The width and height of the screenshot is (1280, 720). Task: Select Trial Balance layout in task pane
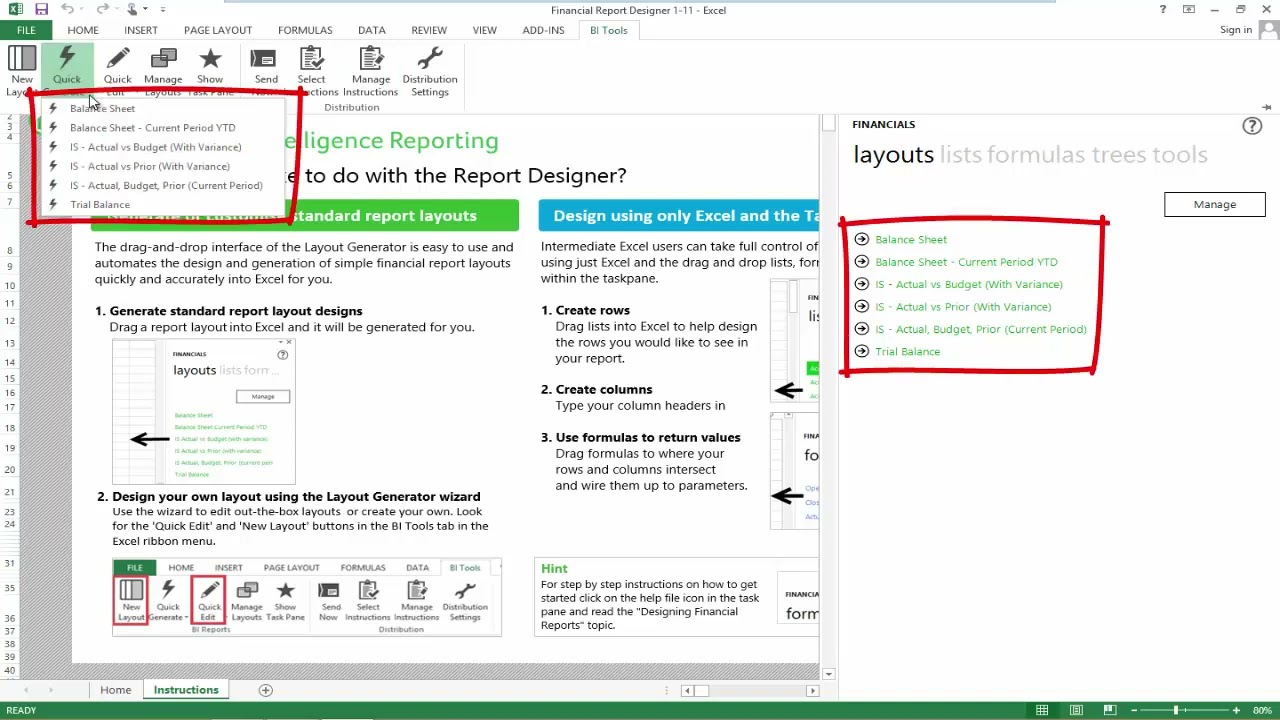[x=908, y=352]
